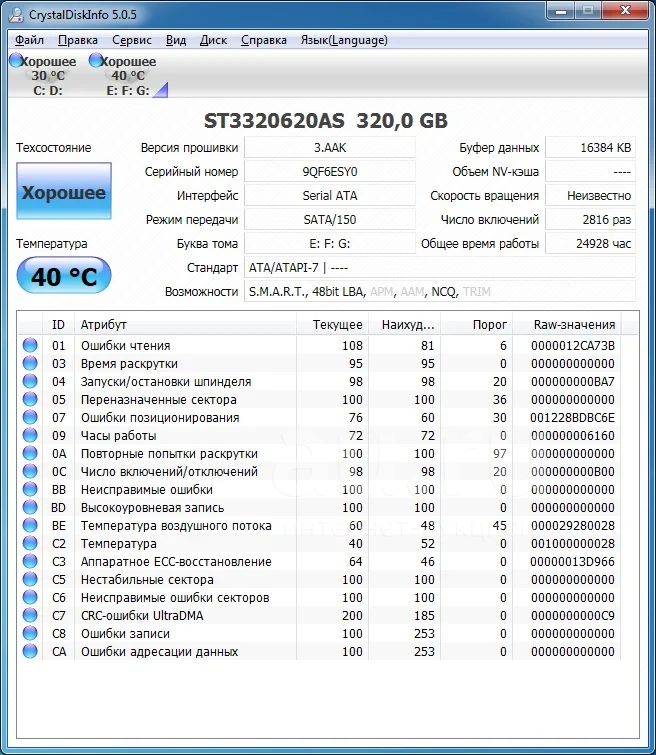Select the Часы работы attribute name
This screenshot has width=656, height=755.
click(118, 436)
